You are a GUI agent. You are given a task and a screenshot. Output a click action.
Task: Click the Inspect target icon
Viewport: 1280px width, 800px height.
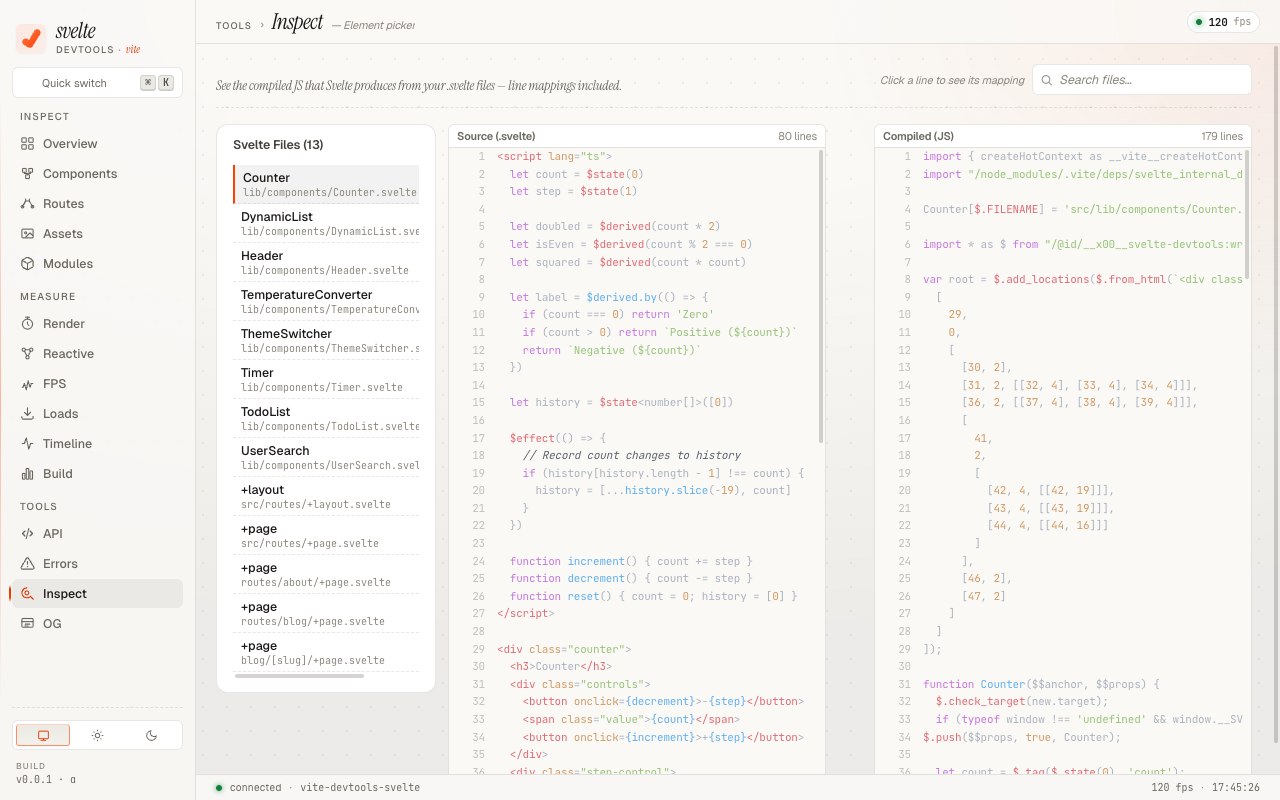[x=28, y=594]
